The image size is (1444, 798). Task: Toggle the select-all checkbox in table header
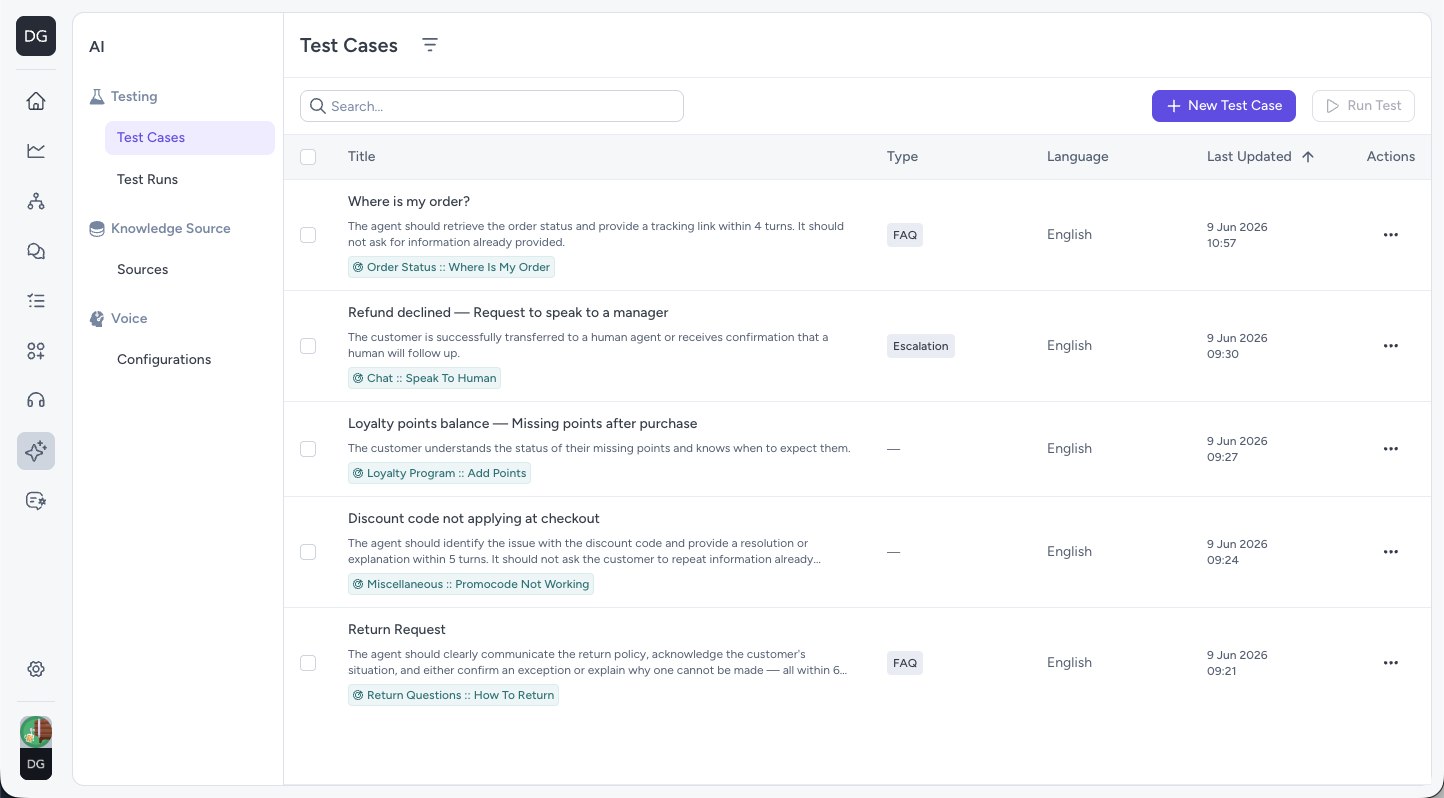pyautogui.click(x=308, y=157)
